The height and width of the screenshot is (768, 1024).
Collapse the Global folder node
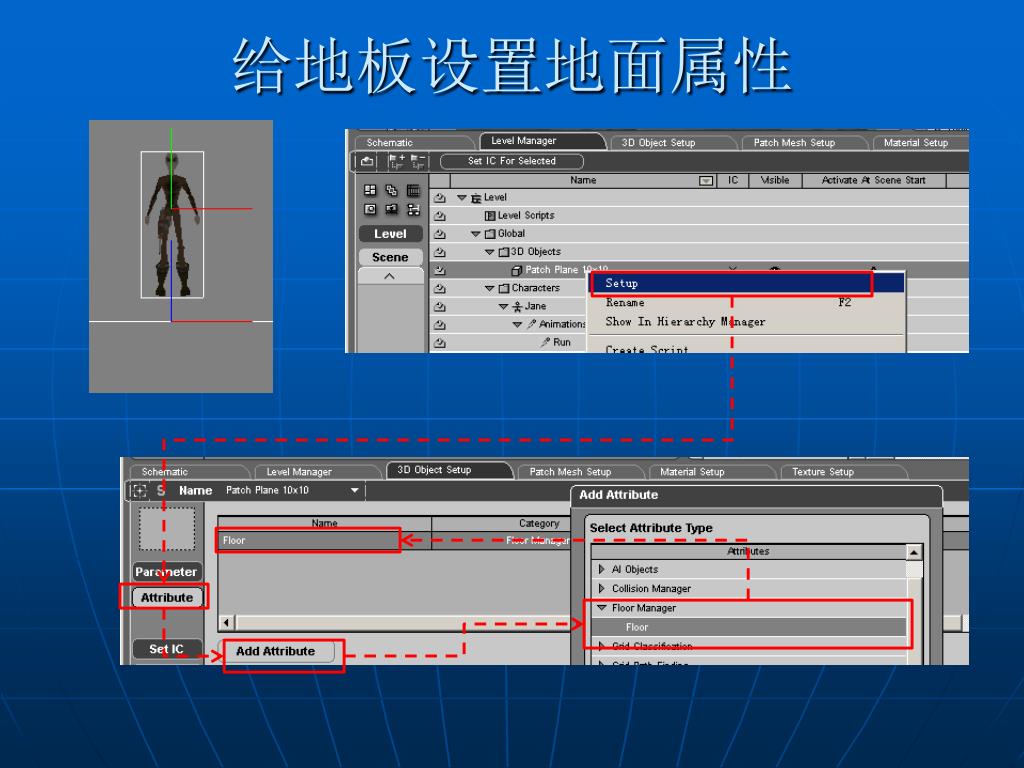pos(475,234)
